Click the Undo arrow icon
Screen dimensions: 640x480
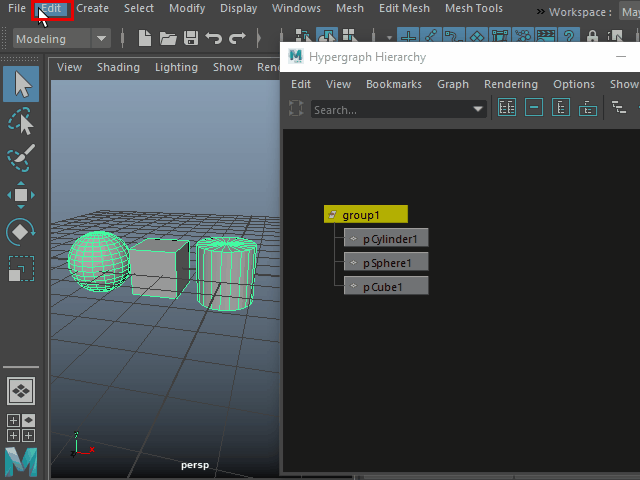213,39
